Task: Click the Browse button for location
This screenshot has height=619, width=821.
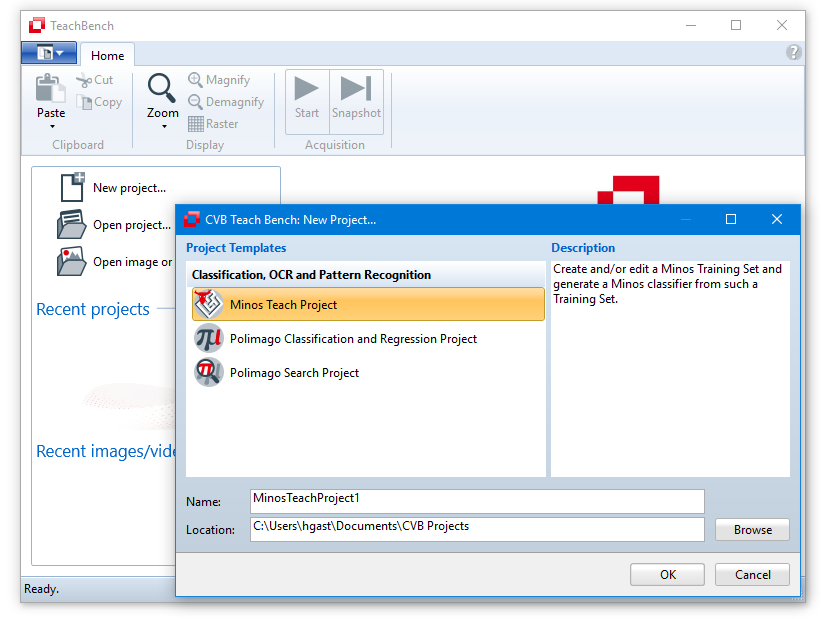Action: point(752,530)
